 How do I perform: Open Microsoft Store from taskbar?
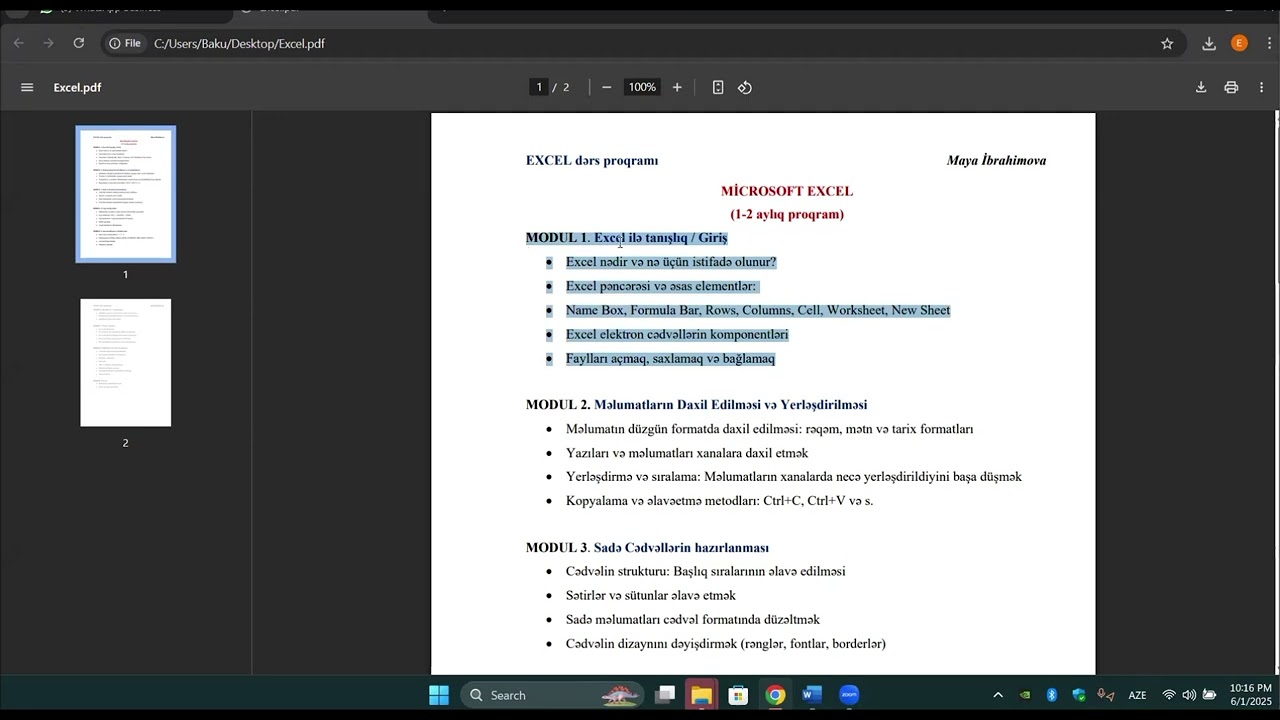click(x=738, y=695)
